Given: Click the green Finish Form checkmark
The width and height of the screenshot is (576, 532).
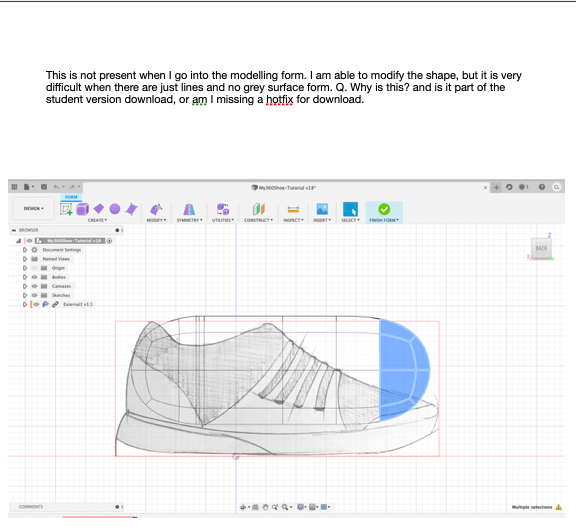Looking at the screenshot, I should 384,209.
